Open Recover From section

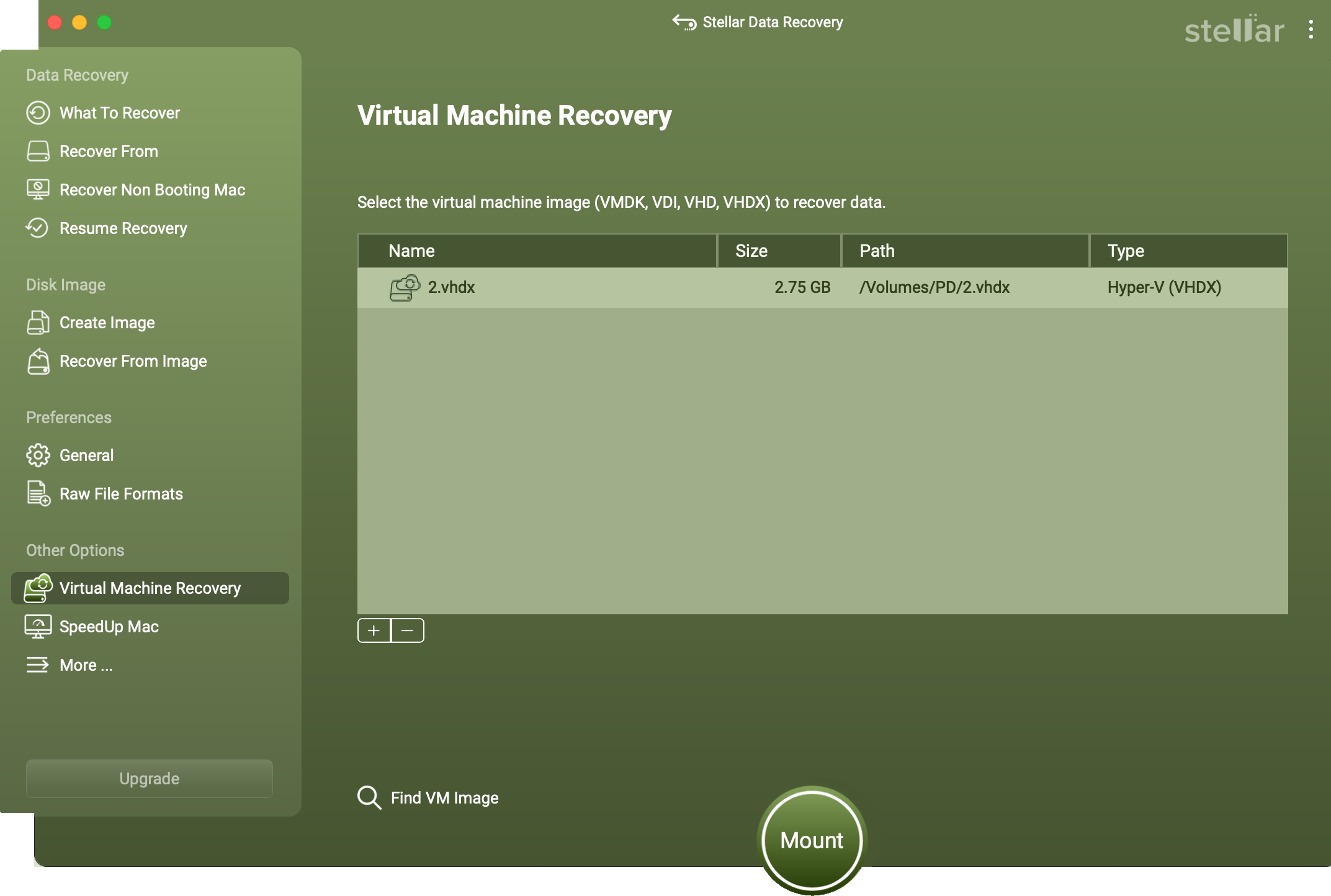[x=109, y=151]
